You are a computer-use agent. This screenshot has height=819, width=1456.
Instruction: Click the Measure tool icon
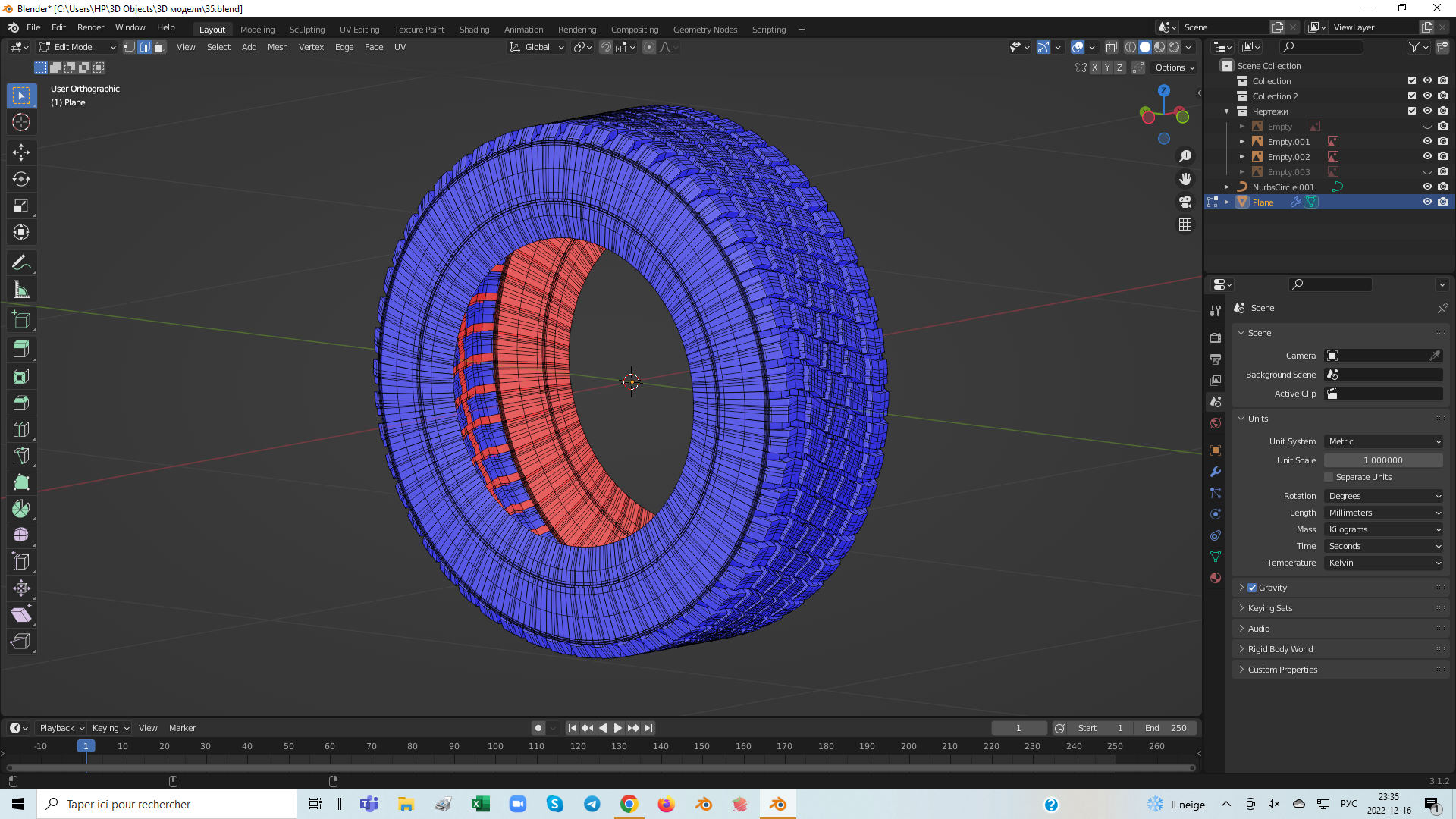click(x=21, y=290)
